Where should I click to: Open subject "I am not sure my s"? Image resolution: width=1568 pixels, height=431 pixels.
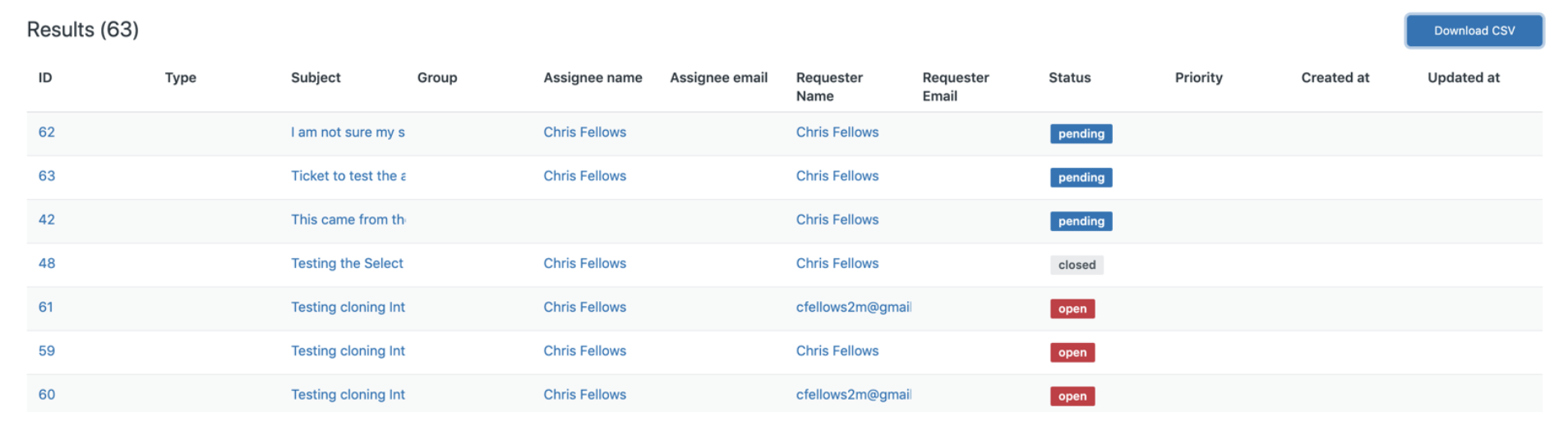tap(348, 132)
